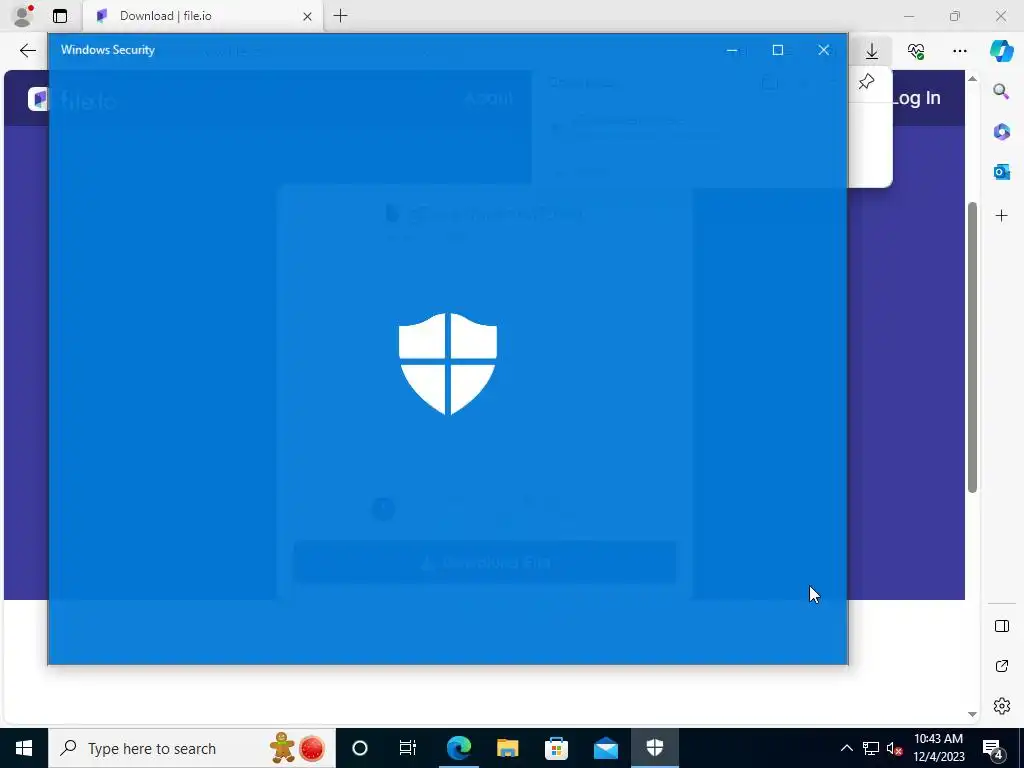Open Mail app from taskbar
1024x768 pixels.
606,748
